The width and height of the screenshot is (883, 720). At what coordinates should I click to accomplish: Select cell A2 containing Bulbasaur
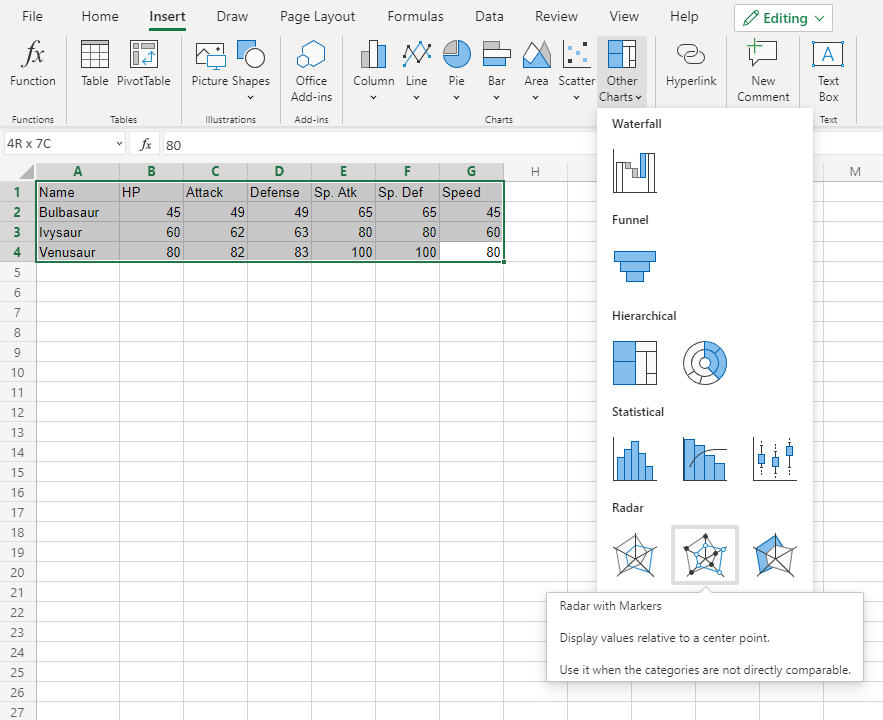[x=77, y=212]
